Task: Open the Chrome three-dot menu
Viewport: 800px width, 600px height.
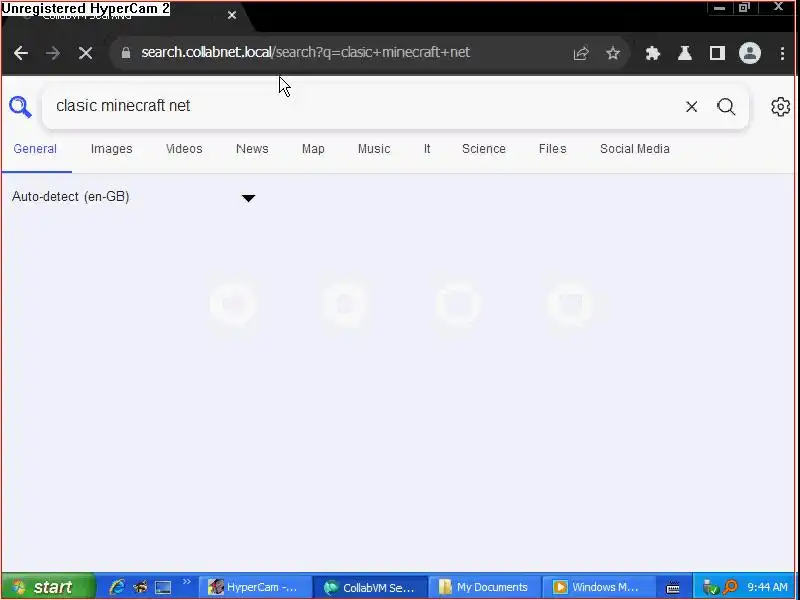Action: click(x=782, y=53)
